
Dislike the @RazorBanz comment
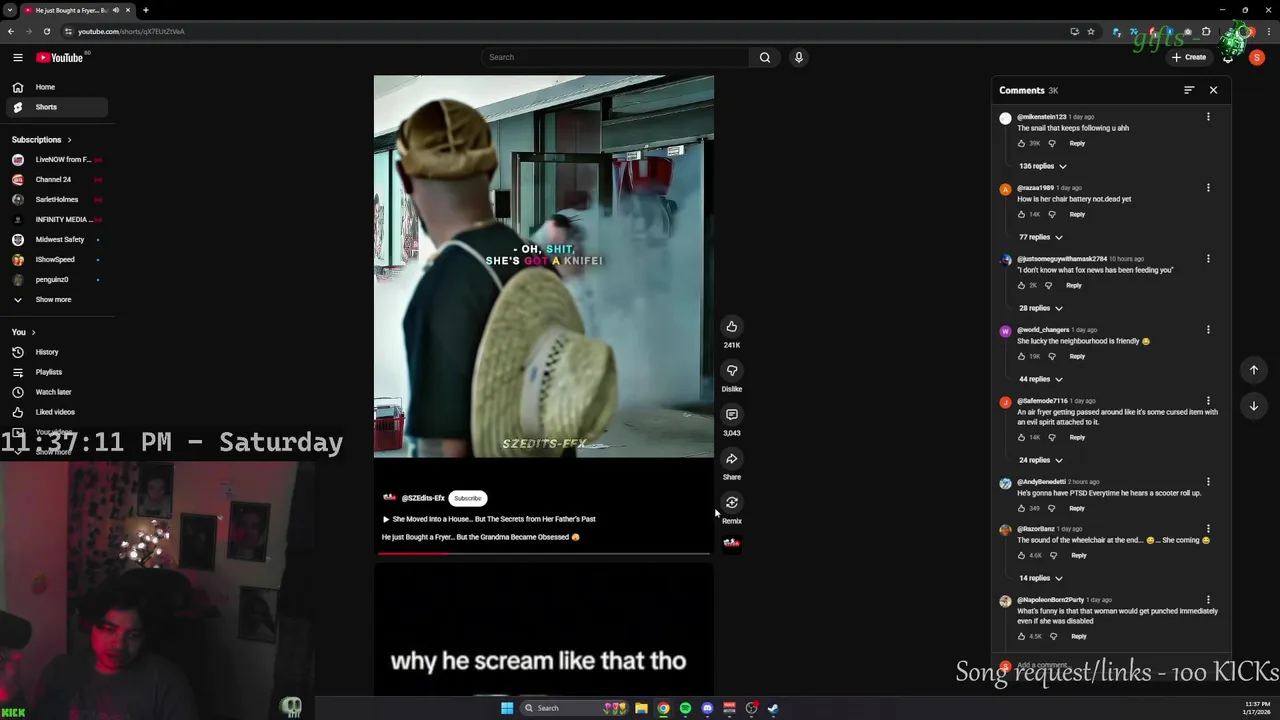1053,555
